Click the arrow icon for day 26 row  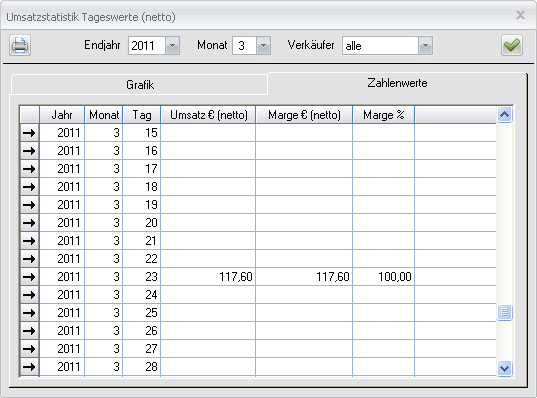(x=29, y=331)
